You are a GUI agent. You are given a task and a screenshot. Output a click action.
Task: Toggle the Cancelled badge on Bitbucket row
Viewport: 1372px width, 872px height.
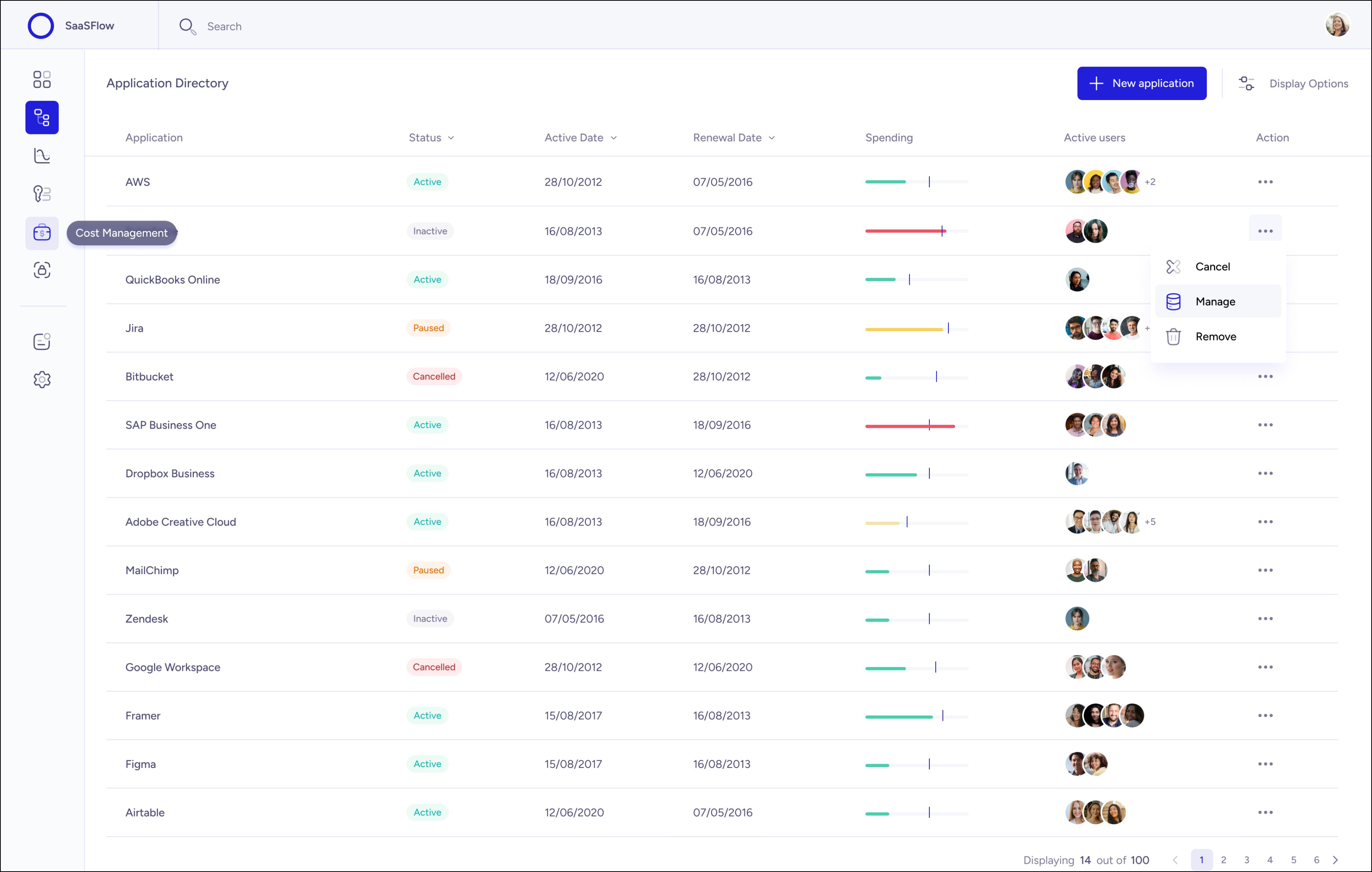[x=434, y=376]
